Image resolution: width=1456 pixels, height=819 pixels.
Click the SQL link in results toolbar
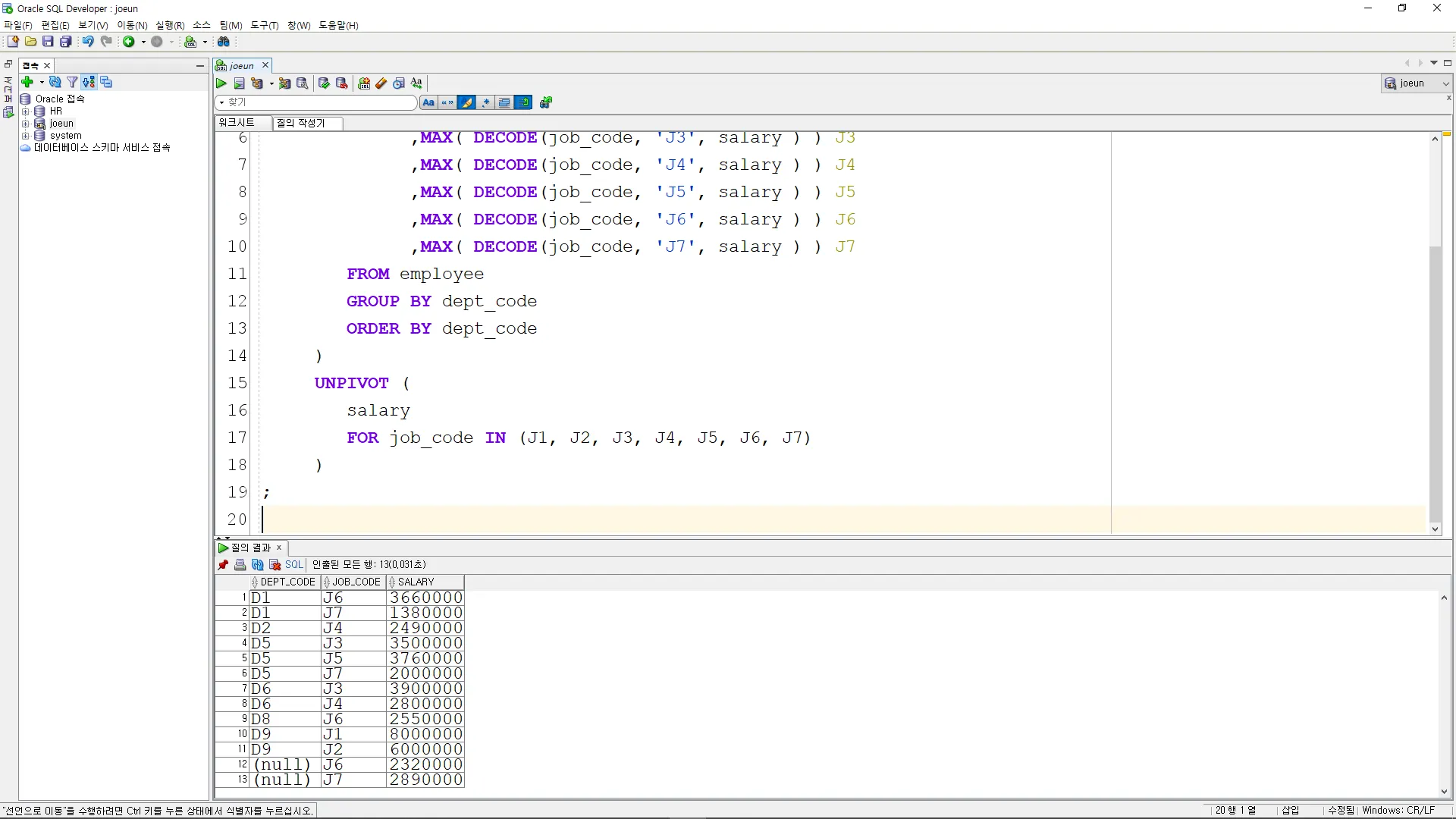(x=293, y=565)
